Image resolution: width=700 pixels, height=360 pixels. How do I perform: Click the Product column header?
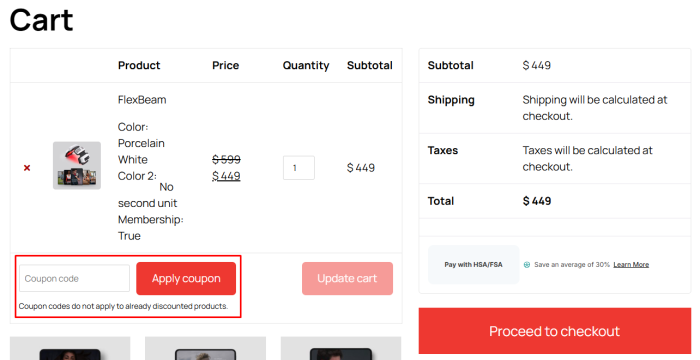(x=139, y=65)
